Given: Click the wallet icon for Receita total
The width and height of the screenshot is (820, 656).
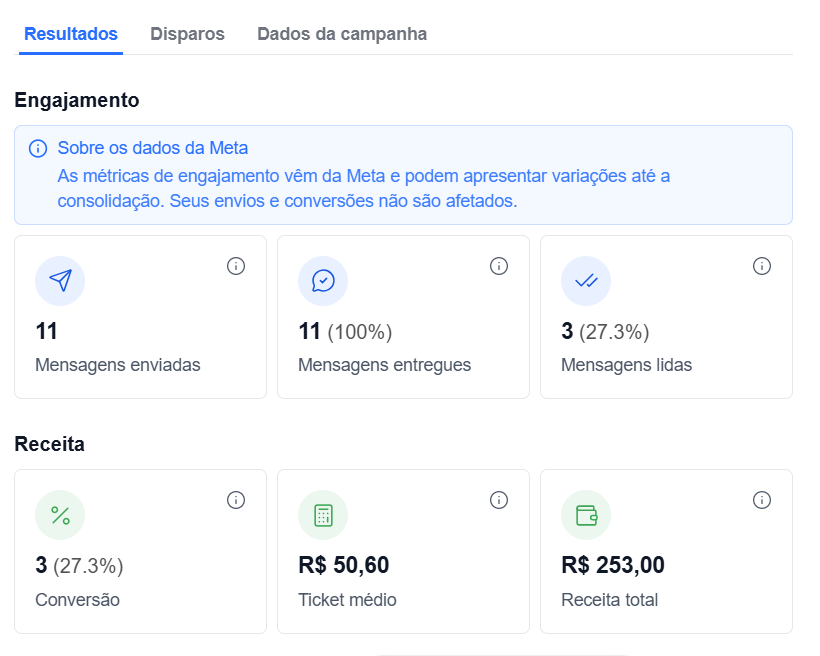Looking at the screenshot, I should click(x=586, y=515).
